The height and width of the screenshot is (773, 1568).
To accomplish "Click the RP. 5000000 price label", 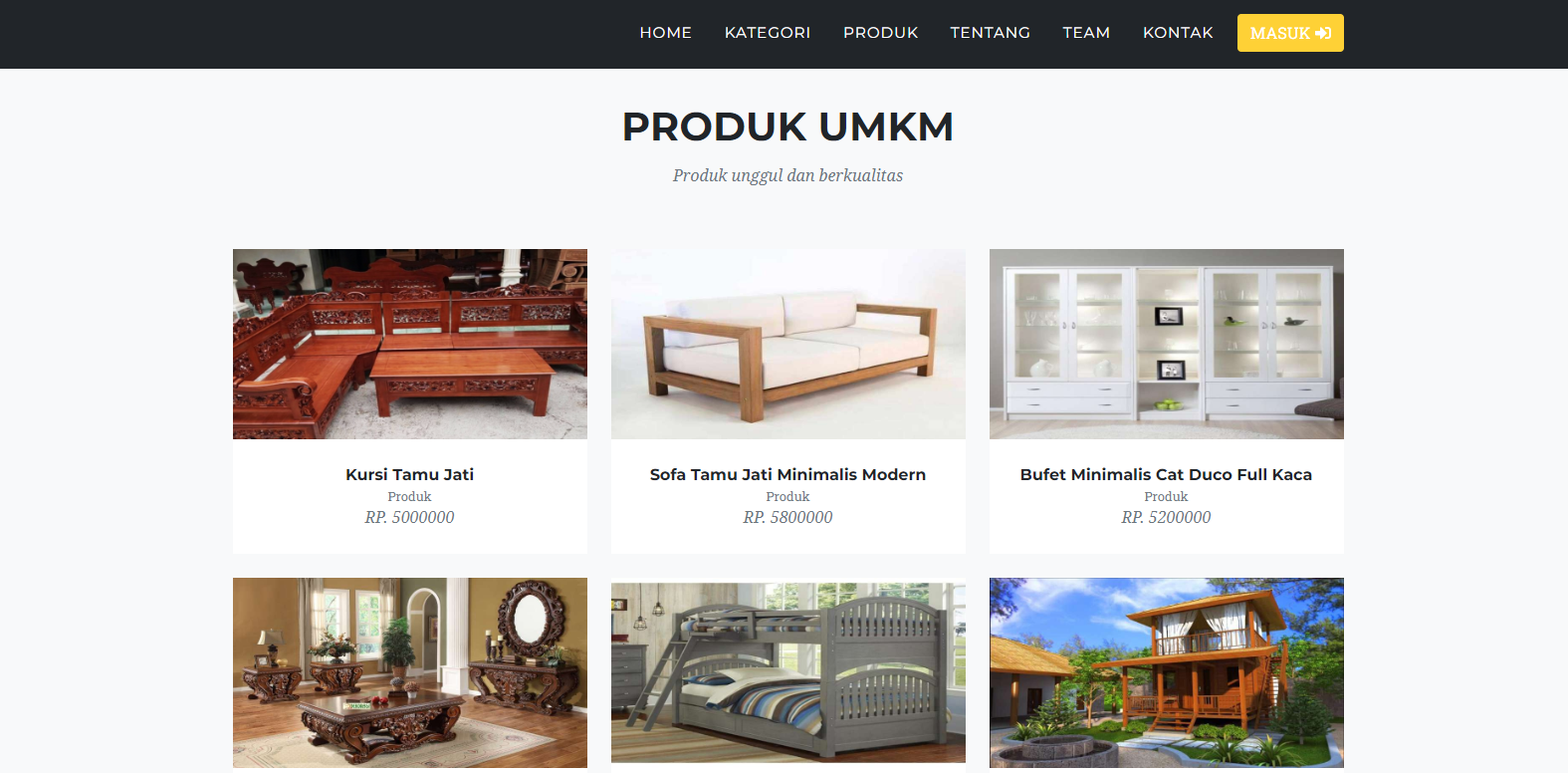I will coord(410,517).
